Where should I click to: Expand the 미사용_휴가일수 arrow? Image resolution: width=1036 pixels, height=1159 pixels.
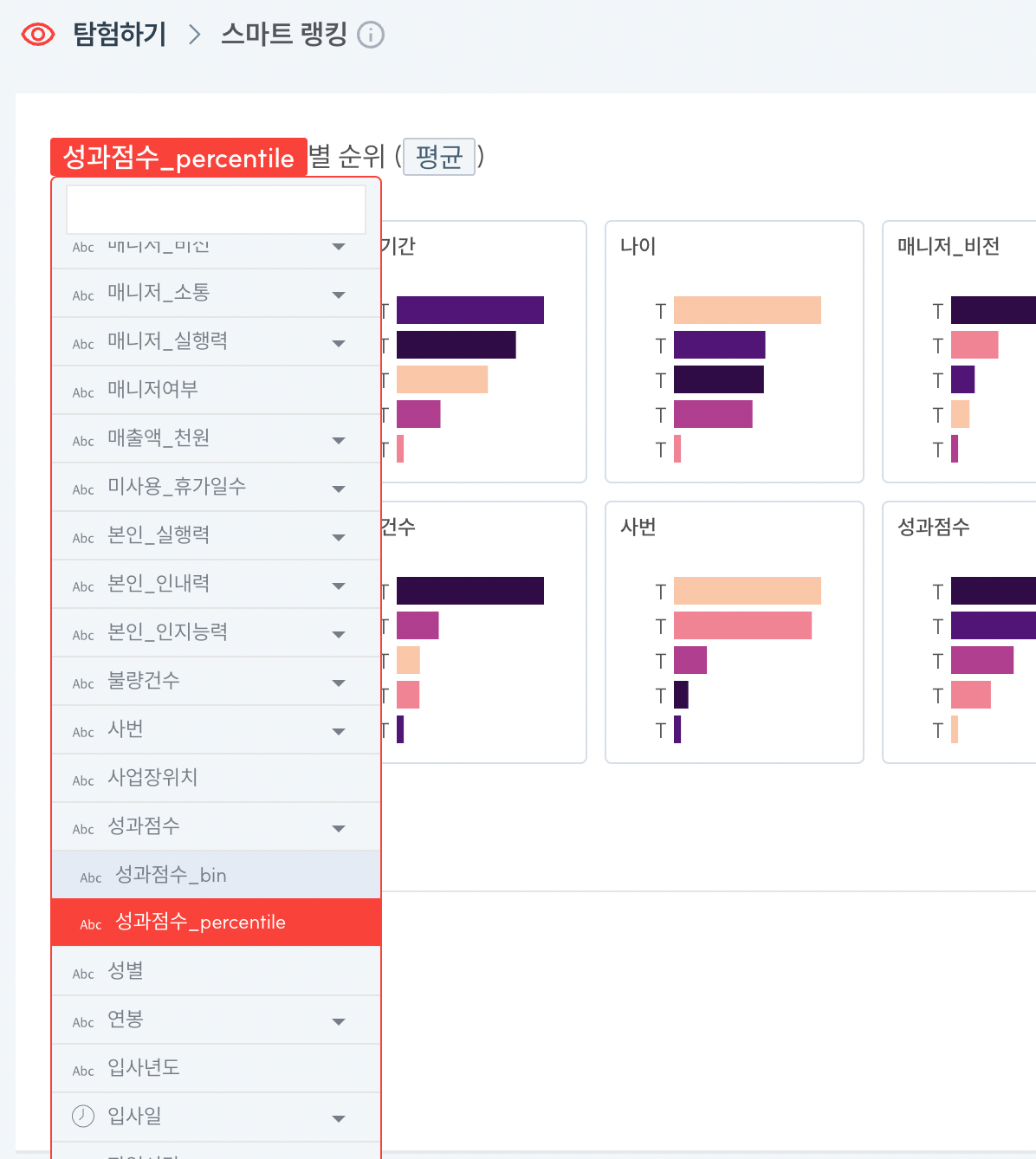339,489
